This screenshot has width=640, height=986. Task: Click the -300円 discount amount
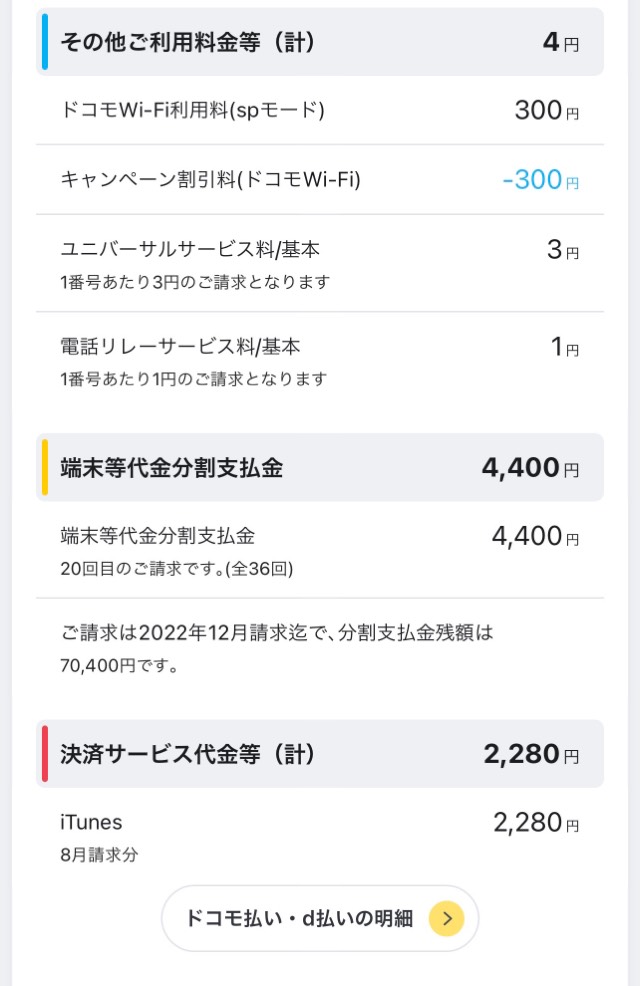[541, 180]
